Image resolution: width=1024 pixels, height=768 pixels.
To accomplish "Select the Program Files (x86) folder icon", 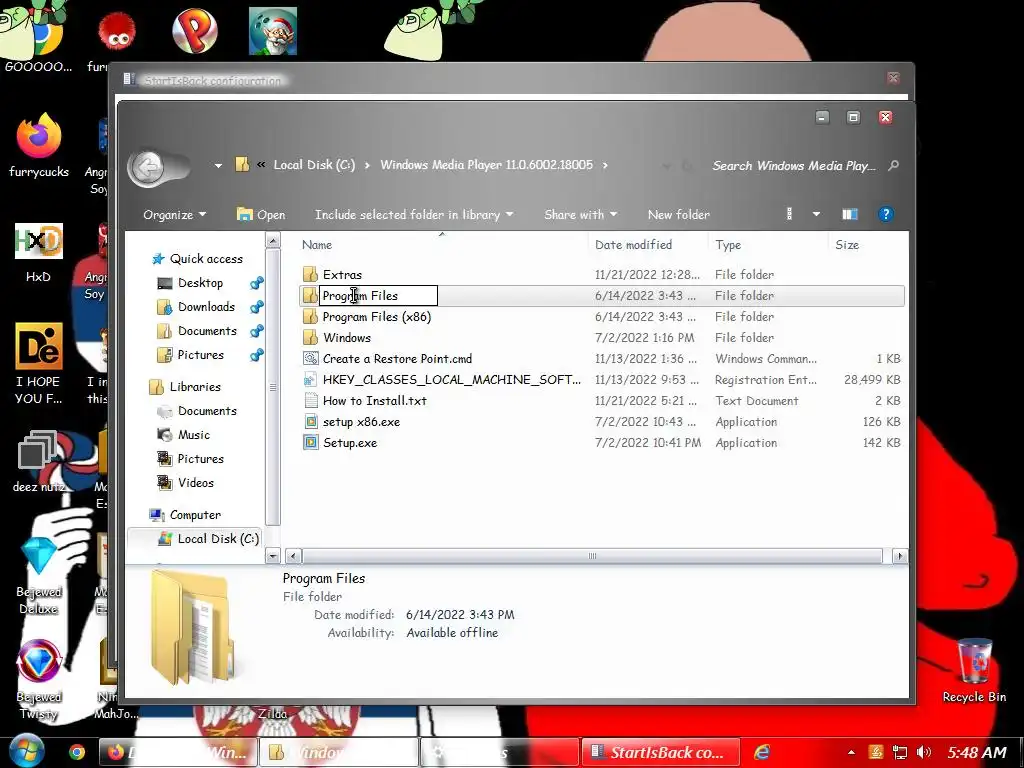I will click(x=311, y=317).
